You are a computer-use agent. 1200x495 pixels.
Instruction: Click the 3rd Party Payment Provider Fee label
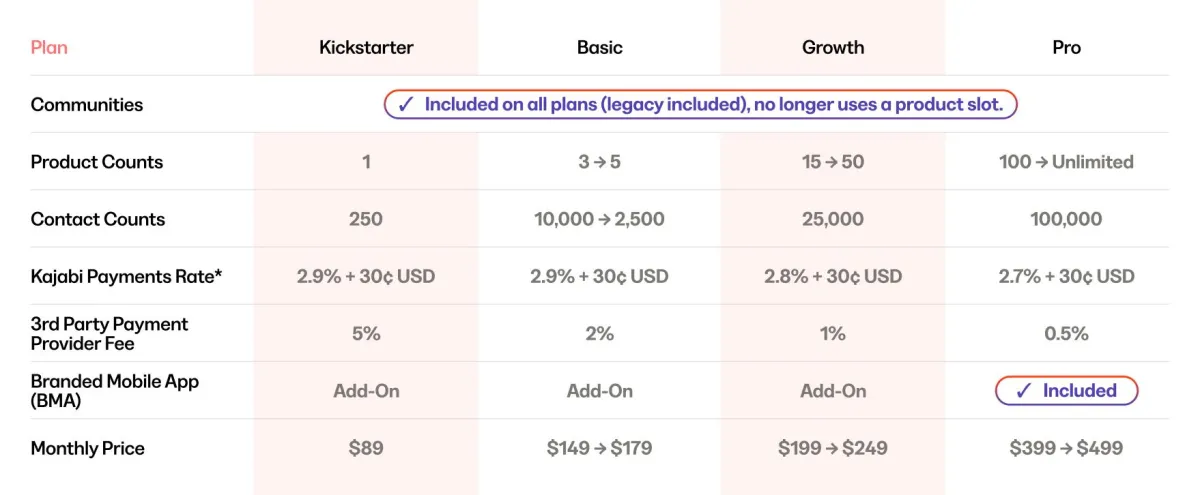click(x=110, y=333)
